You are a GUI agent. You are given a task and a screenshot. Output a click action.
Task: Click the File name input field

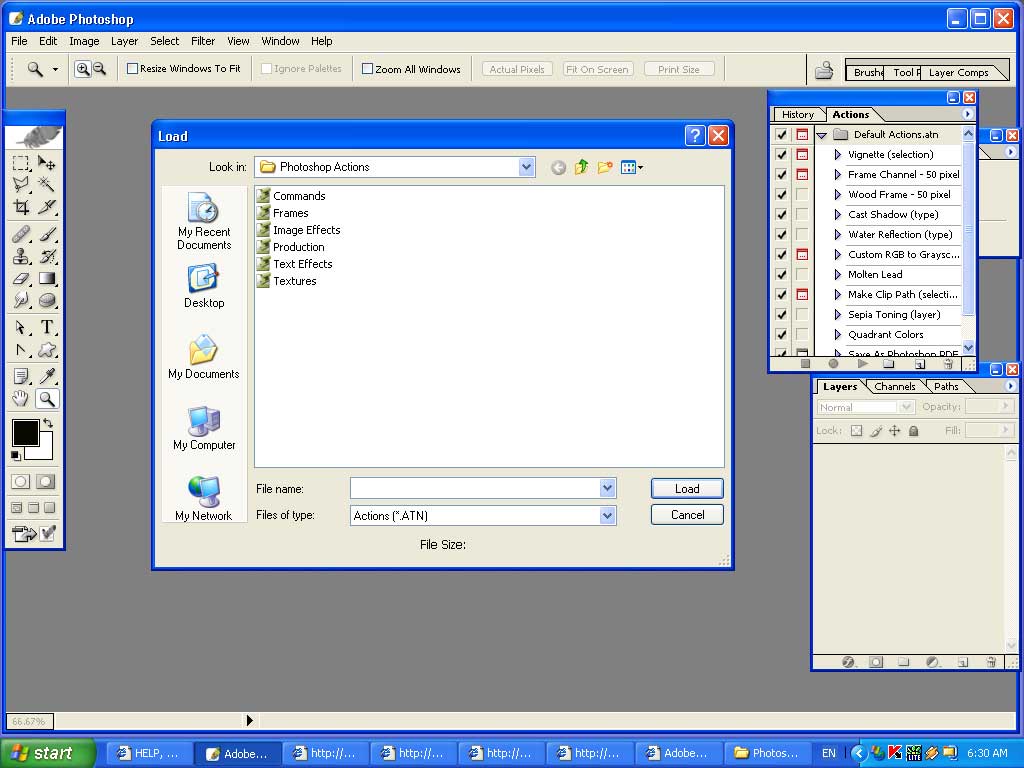[475, 488]
